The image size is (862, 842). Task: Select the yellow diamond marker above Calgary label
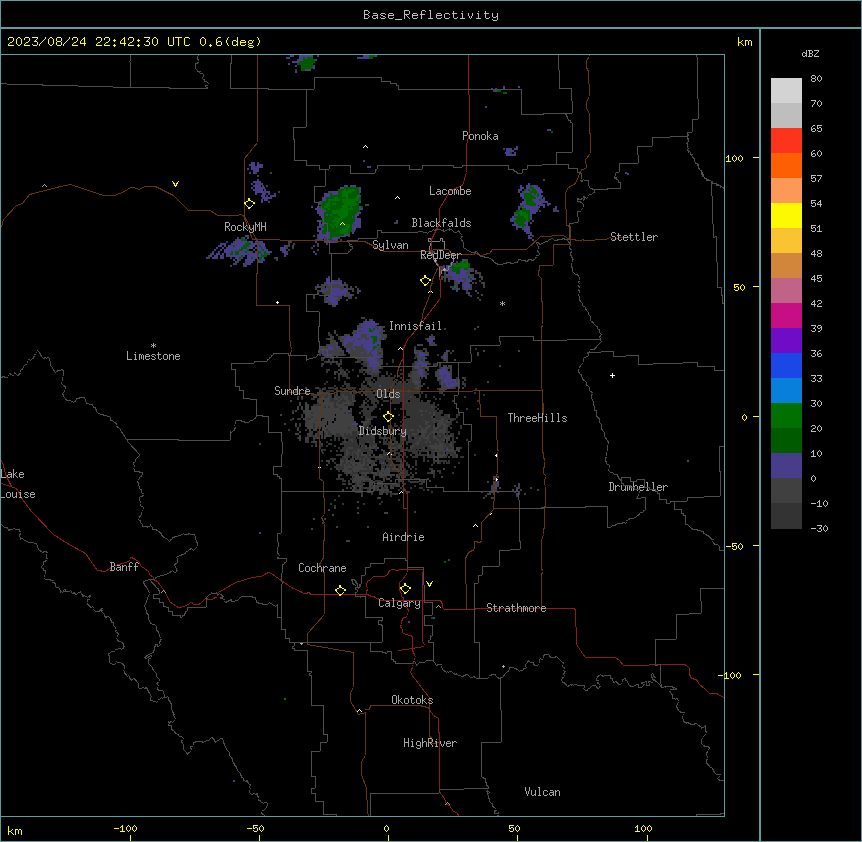coord(405,589)
